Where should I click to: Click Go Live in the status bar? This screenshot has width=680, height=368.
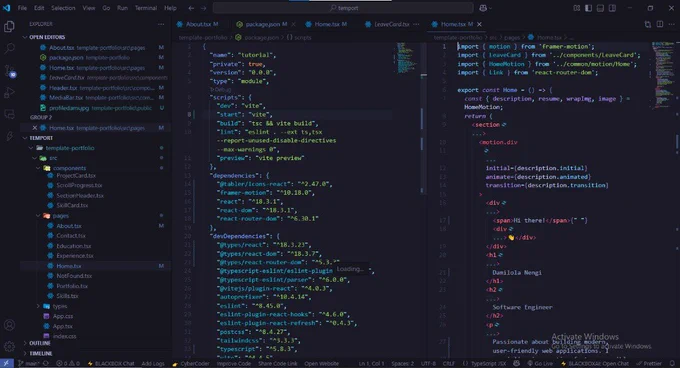point(540,363)
